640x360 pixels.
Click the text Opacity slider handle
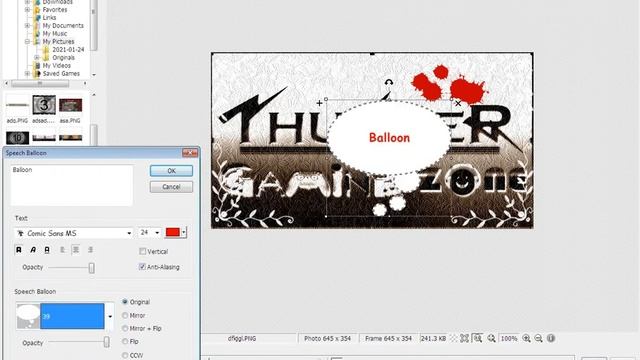[x=91, y=268]
